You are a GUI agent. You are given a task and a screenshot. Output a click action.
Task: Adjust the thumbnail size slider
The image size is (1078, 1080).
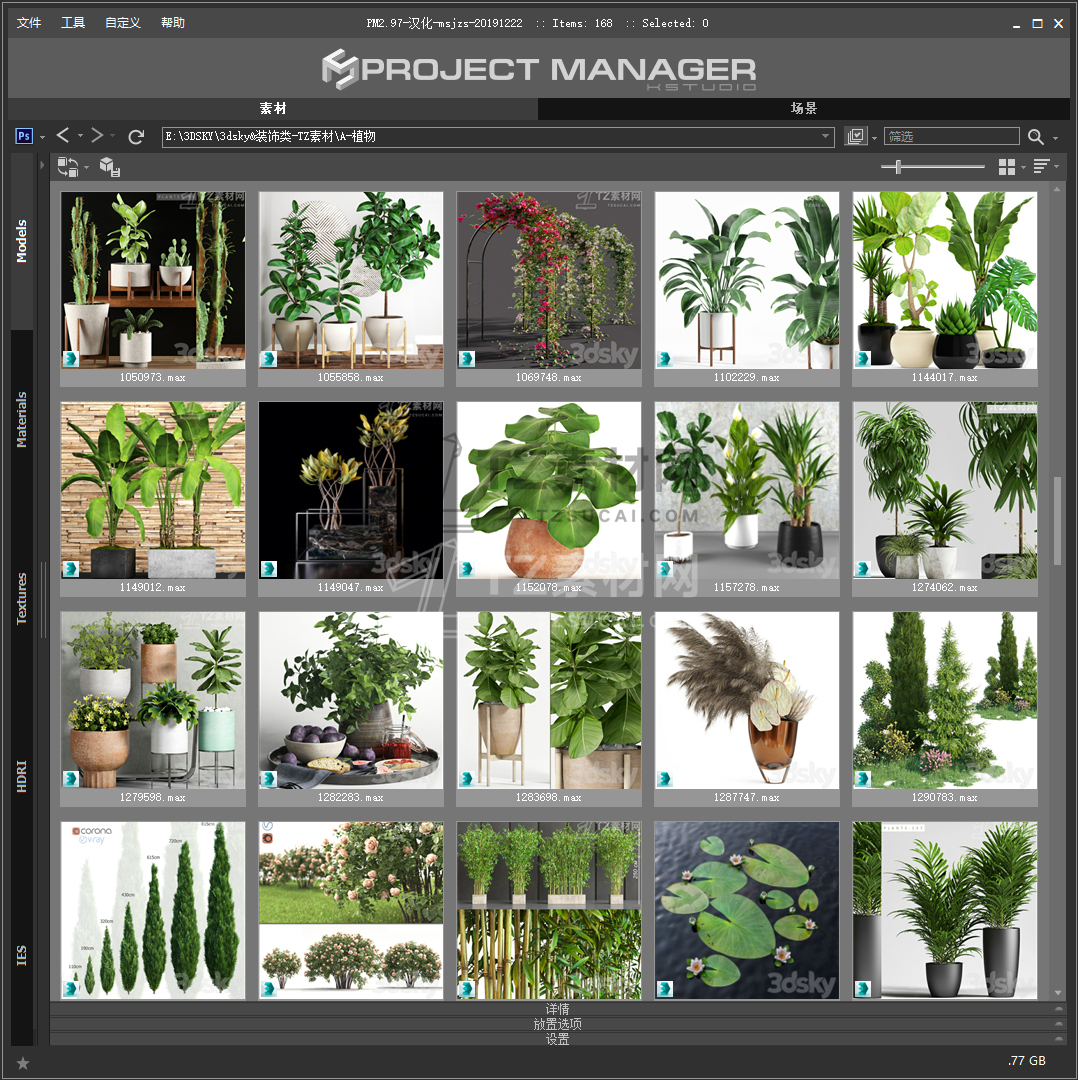pos(898,167)
